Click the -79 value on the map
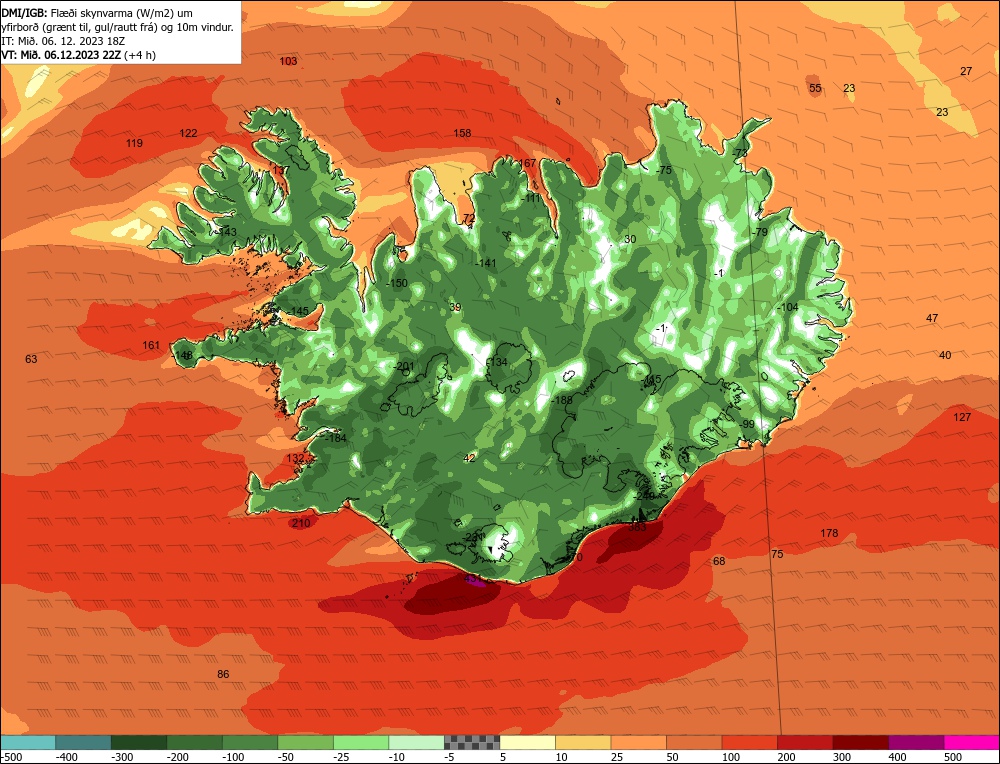Screen dimensions: 1000x764 pos(760,232)
